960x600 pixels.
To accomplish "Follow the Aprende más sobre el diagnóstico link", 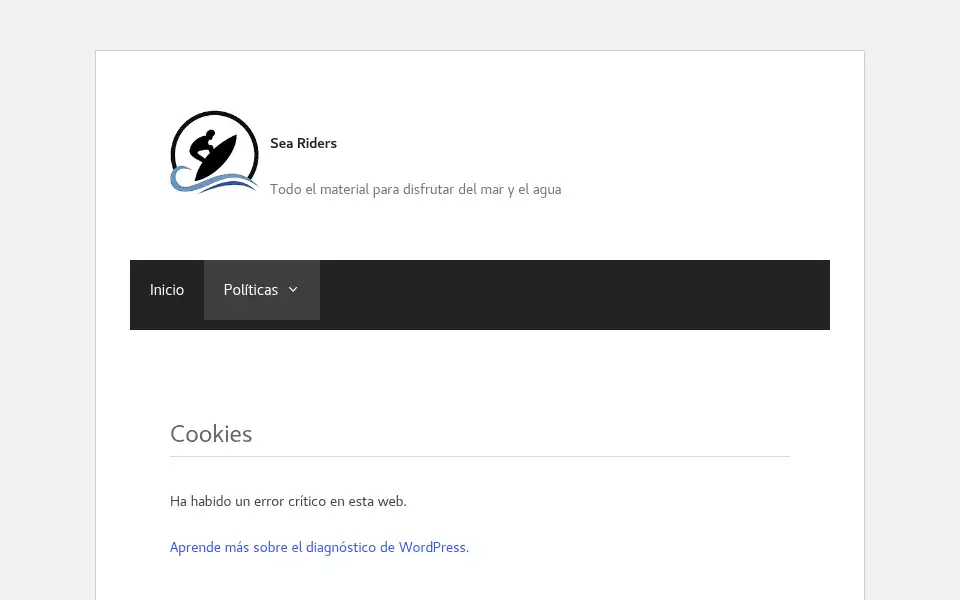I will click(320, 547).
